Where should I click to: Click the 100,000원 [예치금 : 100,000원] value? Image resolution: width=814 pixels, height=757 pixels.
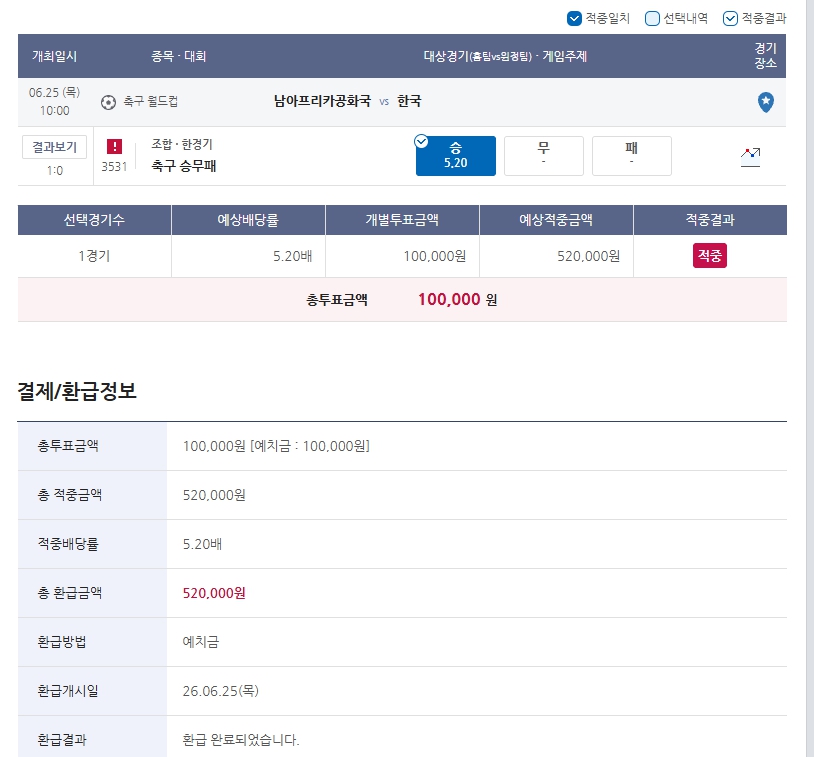(276, 446)
